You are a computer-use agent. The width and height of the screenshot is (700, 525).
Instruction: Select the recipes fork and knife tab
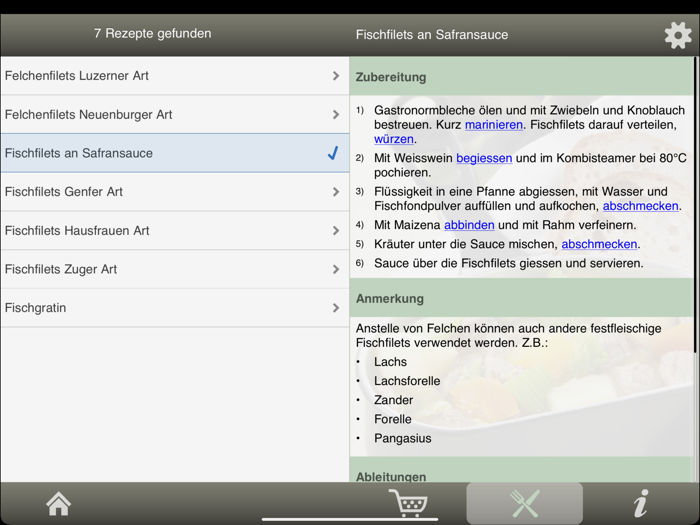(x=525, y=504)
